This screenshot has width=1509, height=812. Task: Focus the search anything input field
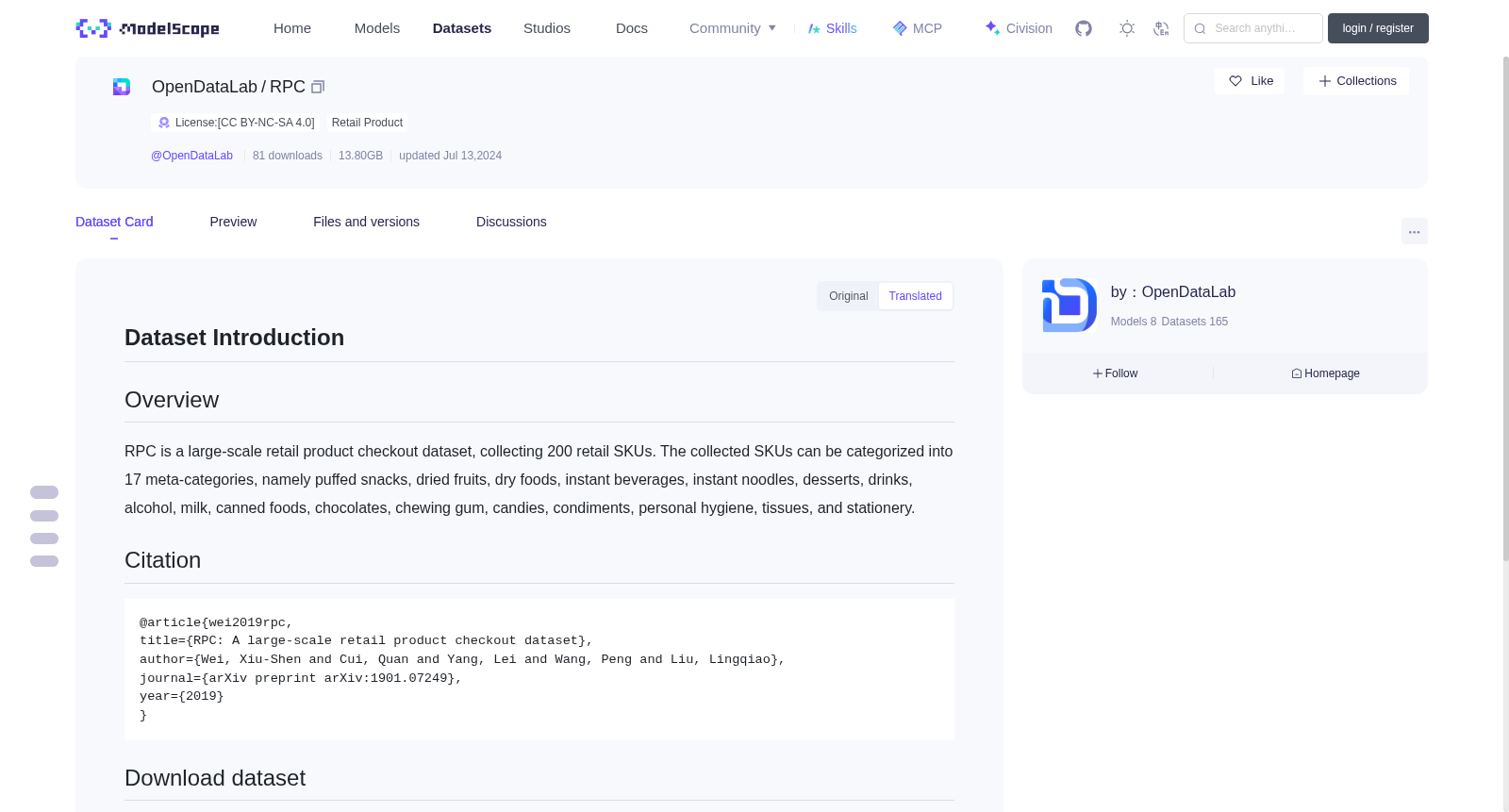point(1253,28)
